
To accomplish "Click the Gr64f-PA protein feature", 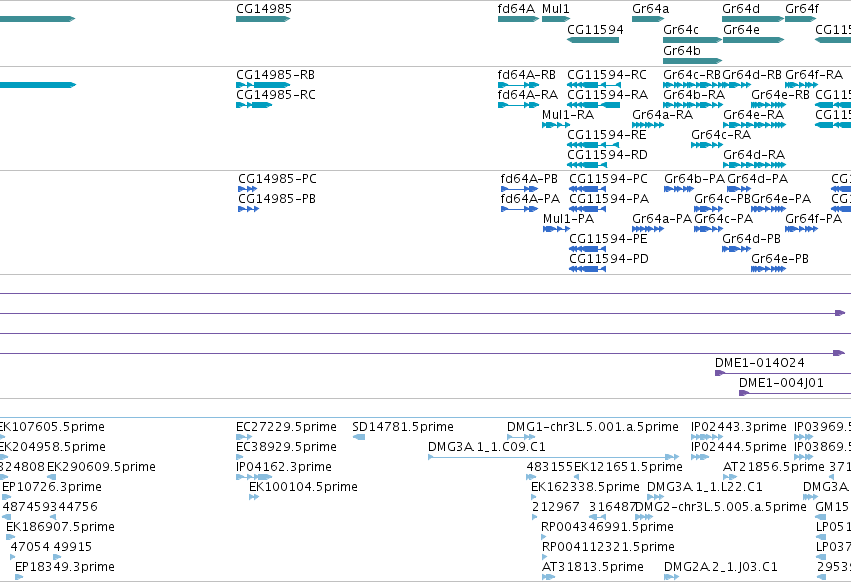I will (x=802, y=229).
